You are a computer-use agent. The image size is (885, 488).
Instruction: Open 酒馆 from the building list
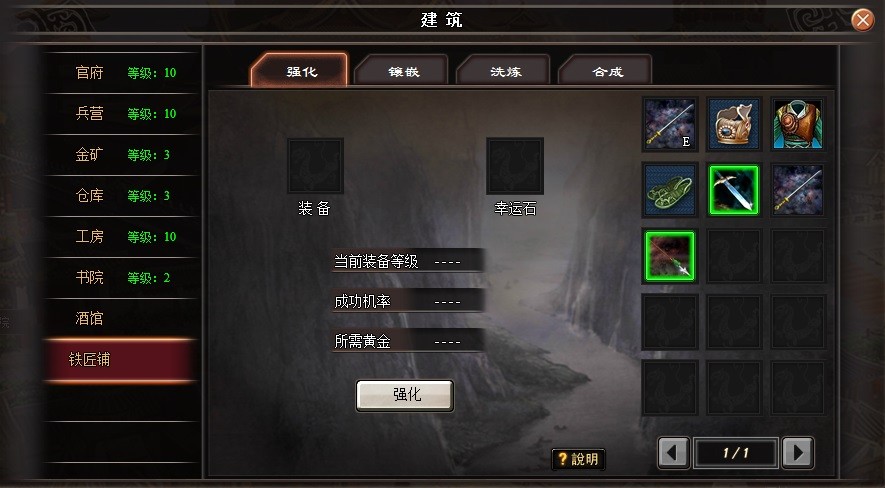(121, 319)
